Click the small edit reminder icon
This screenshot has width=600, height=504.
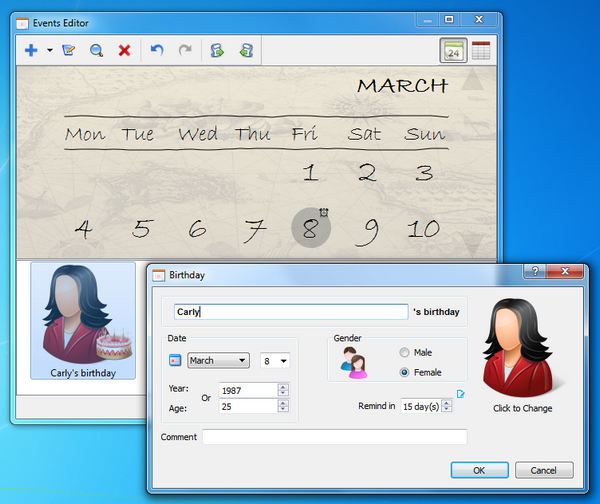point(461,394)
